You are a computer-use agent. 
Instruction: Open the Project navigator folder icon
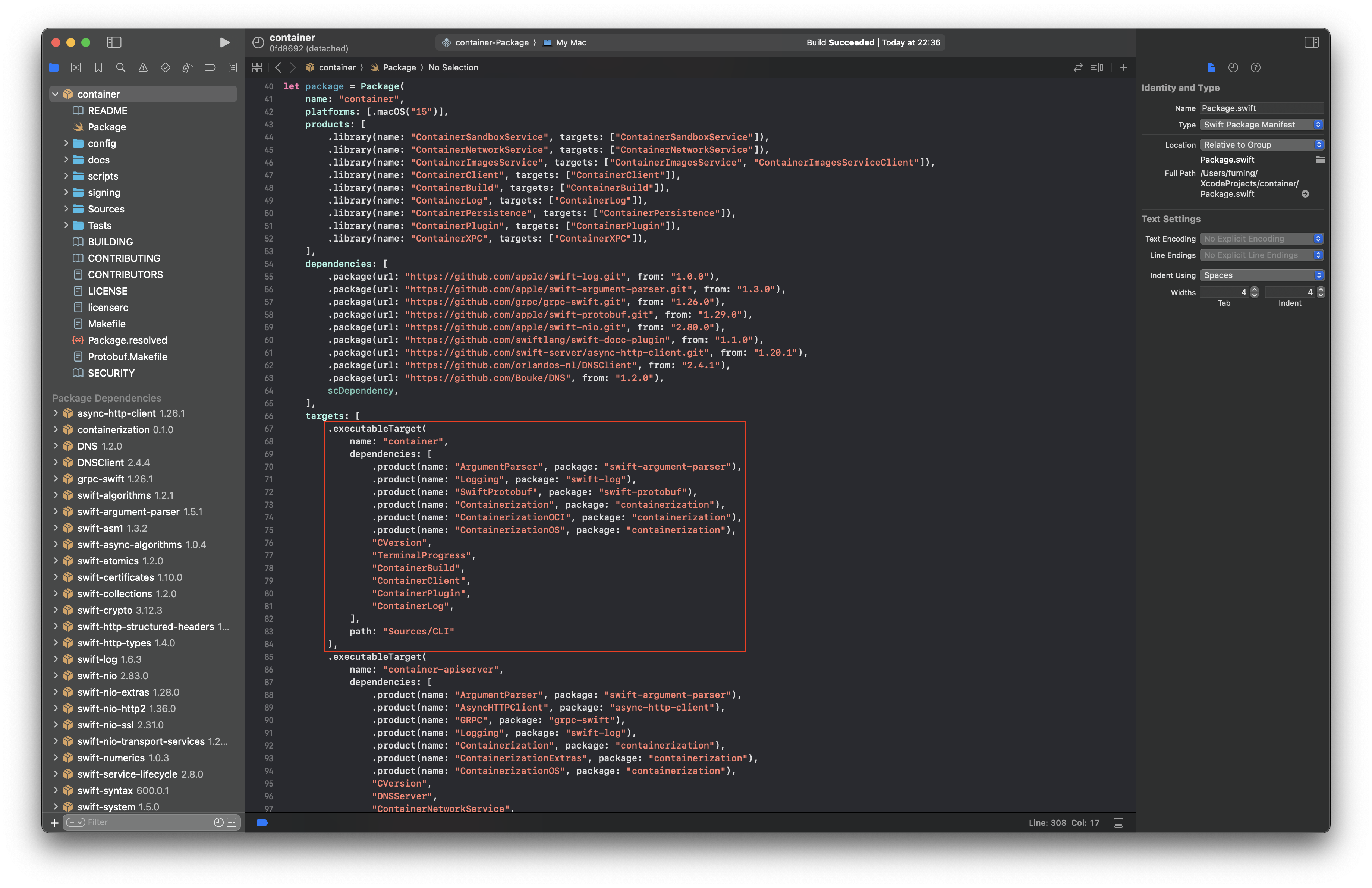point(54,67)
